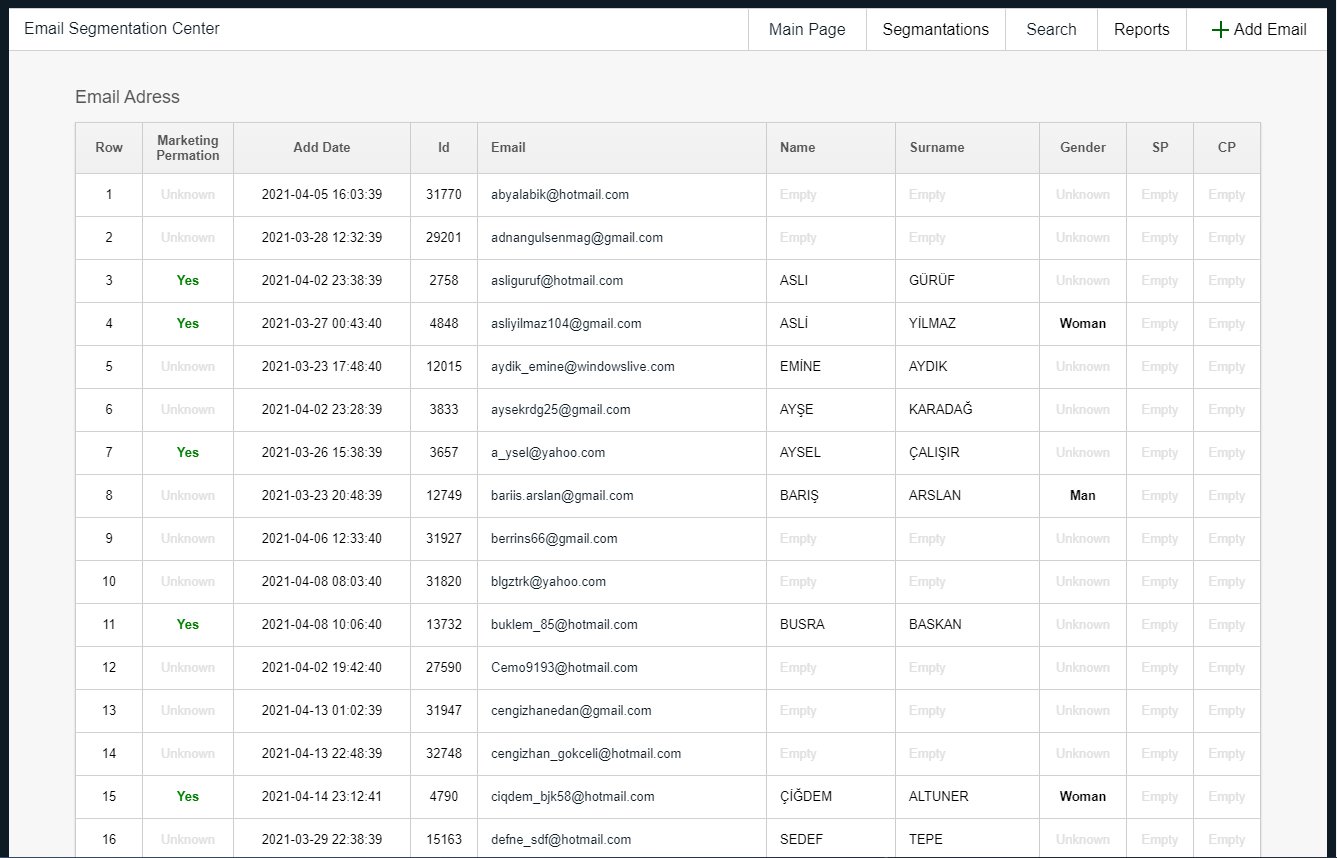
Task: Click Woman gender in the YİLMAZ row
Action: click(1083, 324)
